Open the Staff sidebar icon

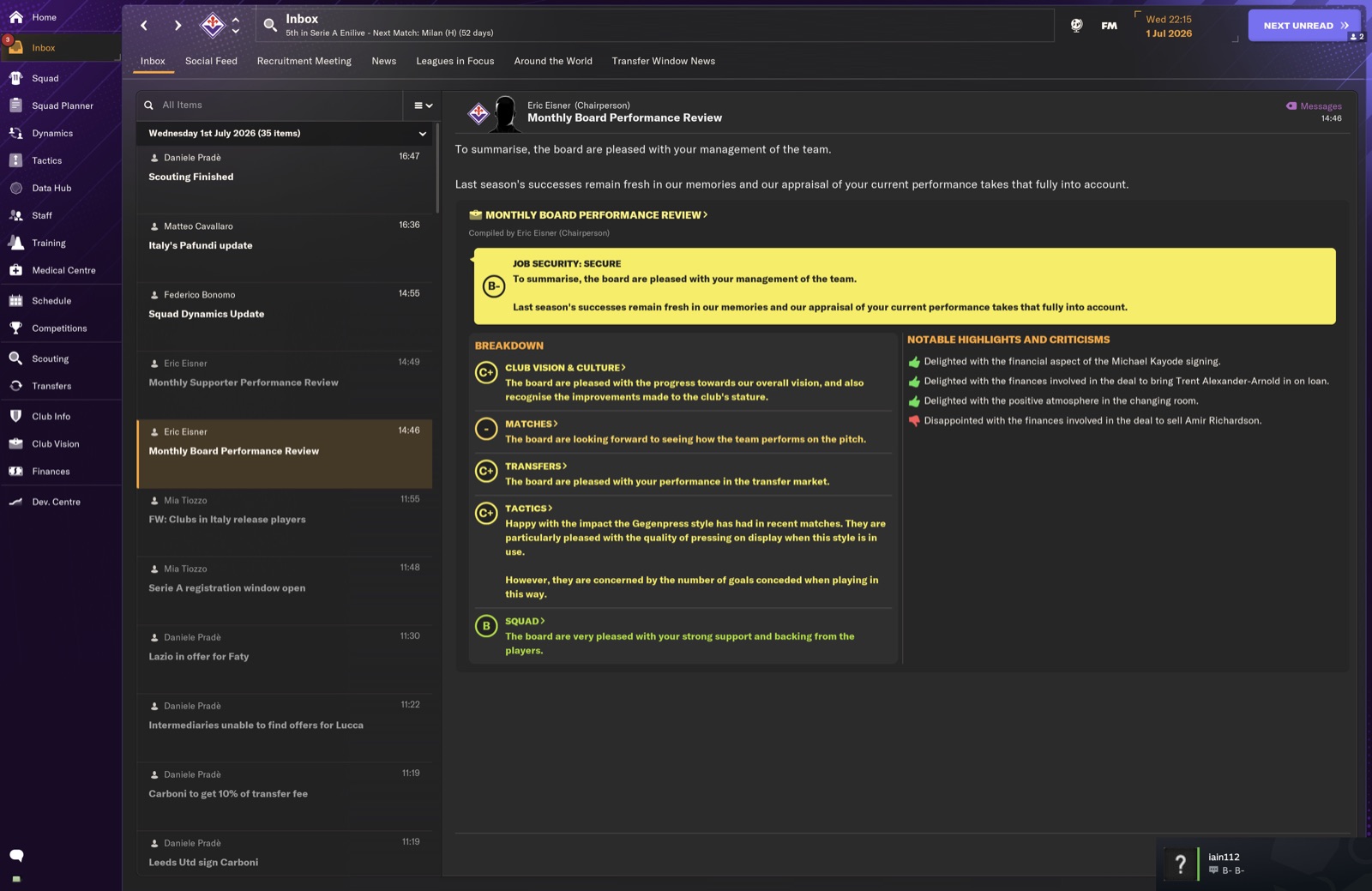(x=15, y=215)
